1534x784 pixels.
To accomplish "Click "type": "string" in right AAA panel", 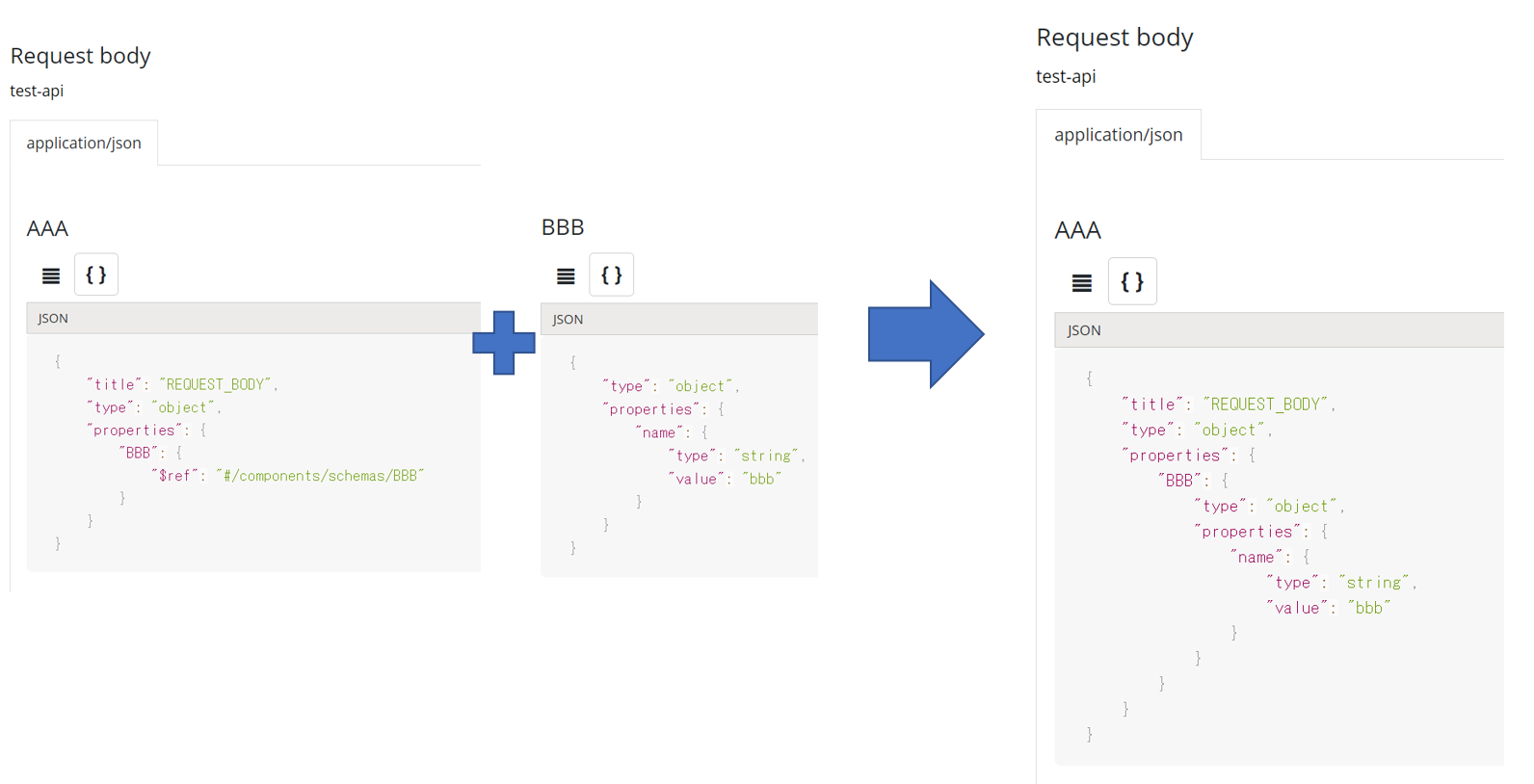I will pyautogui.click(x=1341, y=583).
